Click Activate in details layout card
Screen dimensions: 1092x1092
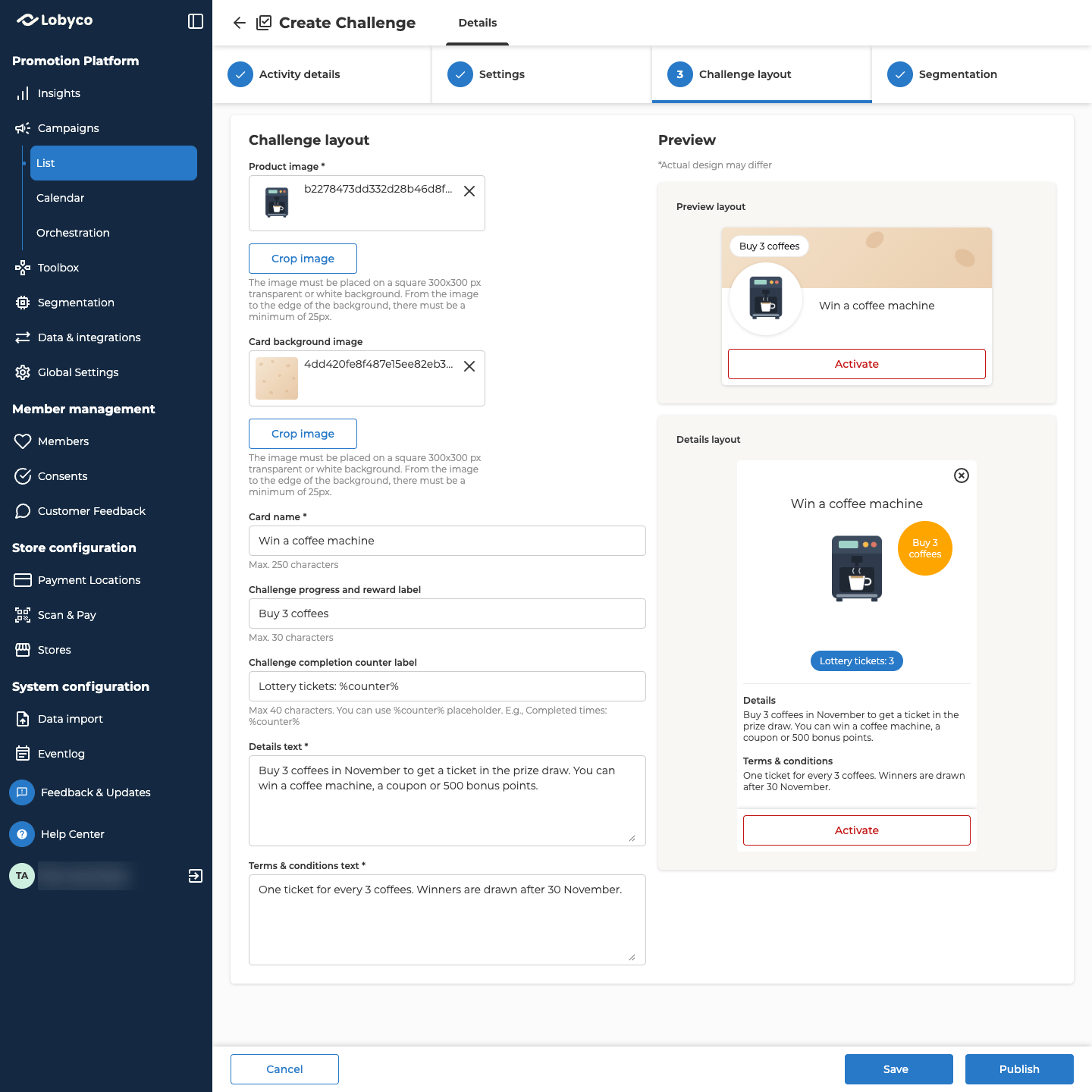click(857, 830)
